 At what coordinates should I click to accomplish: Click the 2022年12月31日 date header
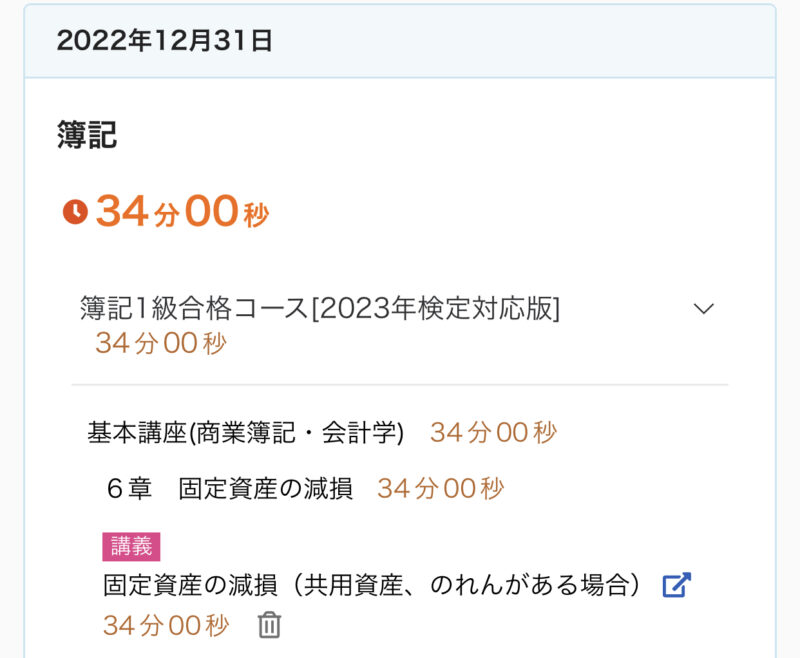pos(164,41)
